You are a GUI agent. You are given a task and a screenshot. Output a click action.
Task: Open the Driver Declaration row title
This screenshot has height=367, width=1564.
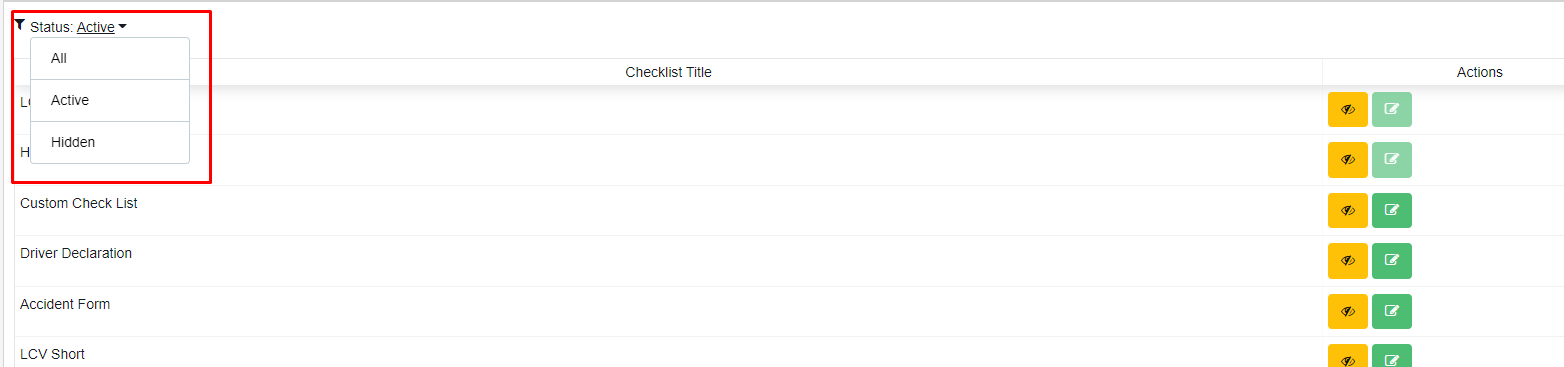[76, 253]
